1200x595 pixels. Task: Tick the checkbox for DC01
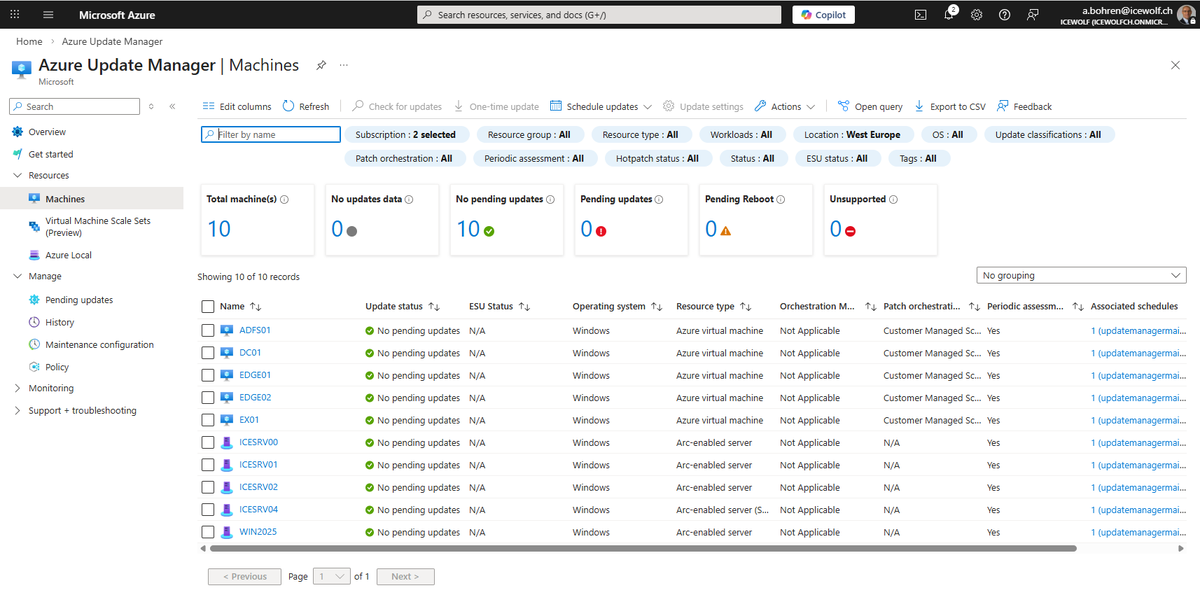[x=208, y=353]
